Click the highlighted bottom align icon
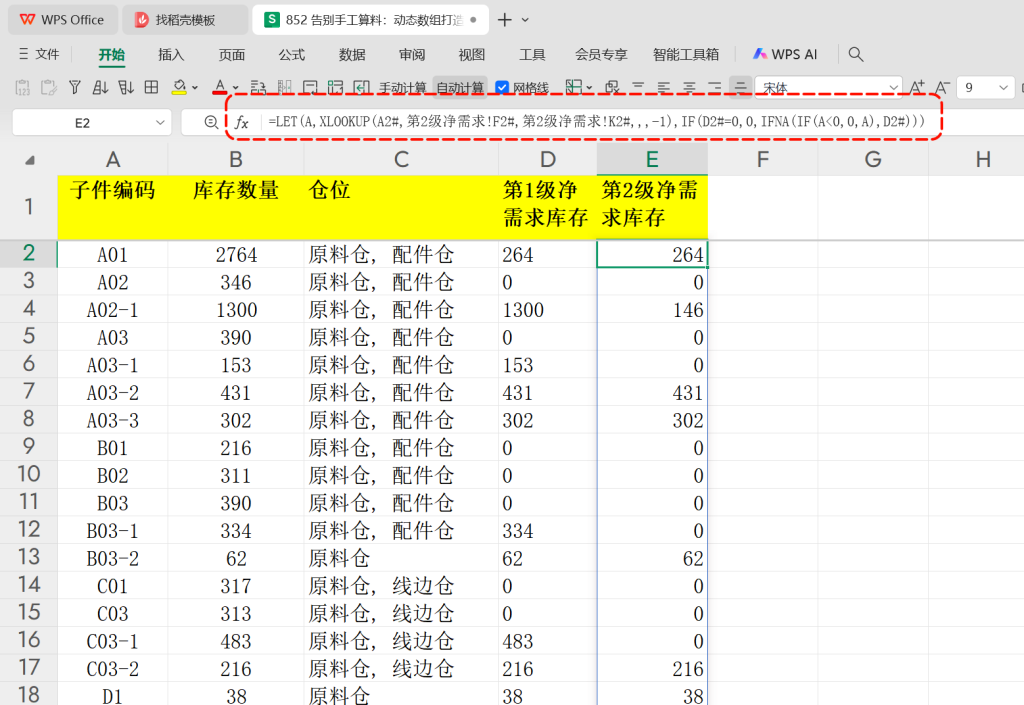This screenshot has width=1024, height=705. (x=740, y=87)
